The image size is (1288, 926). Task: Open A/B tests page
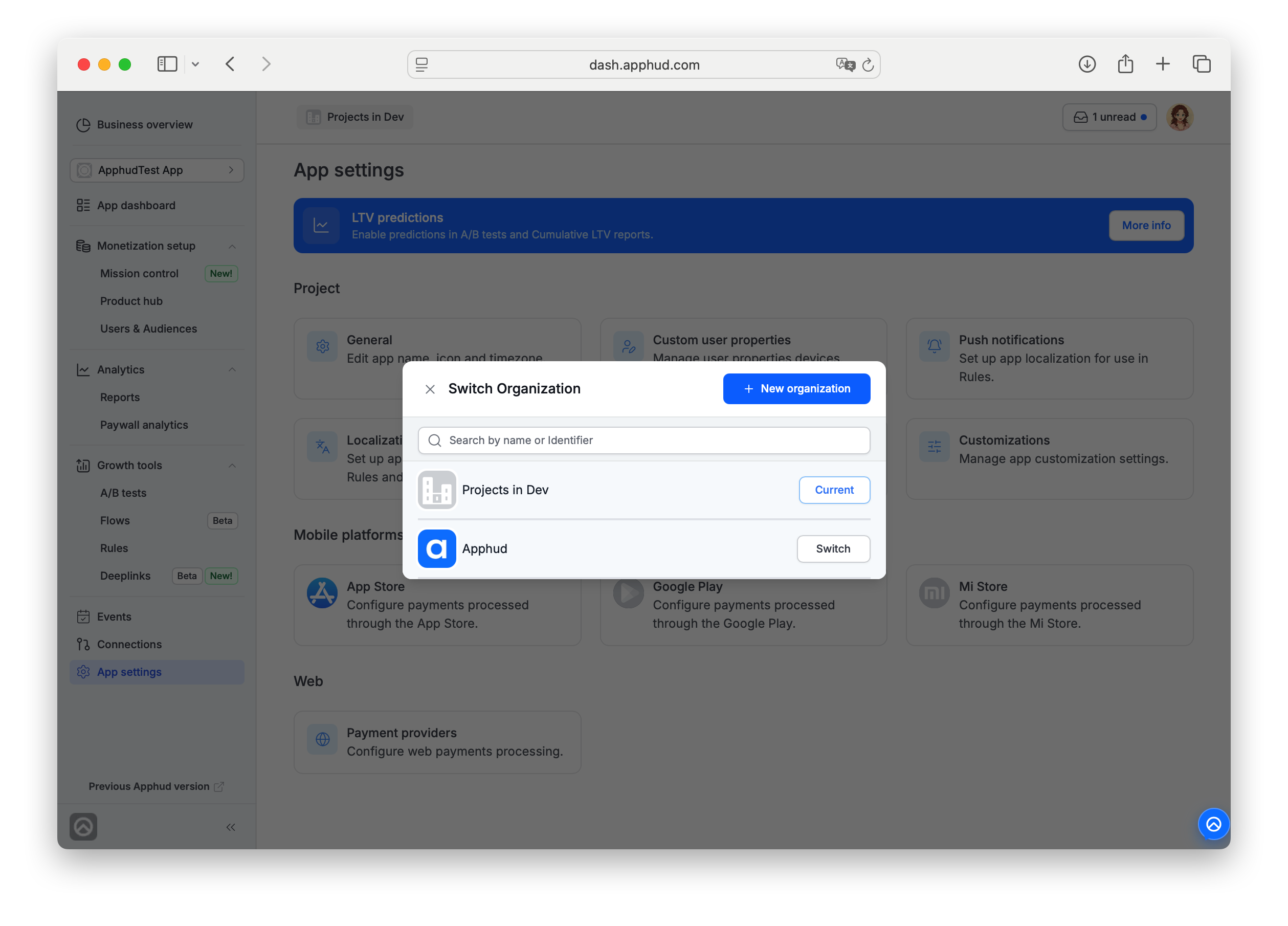click(x=123, y=493)
